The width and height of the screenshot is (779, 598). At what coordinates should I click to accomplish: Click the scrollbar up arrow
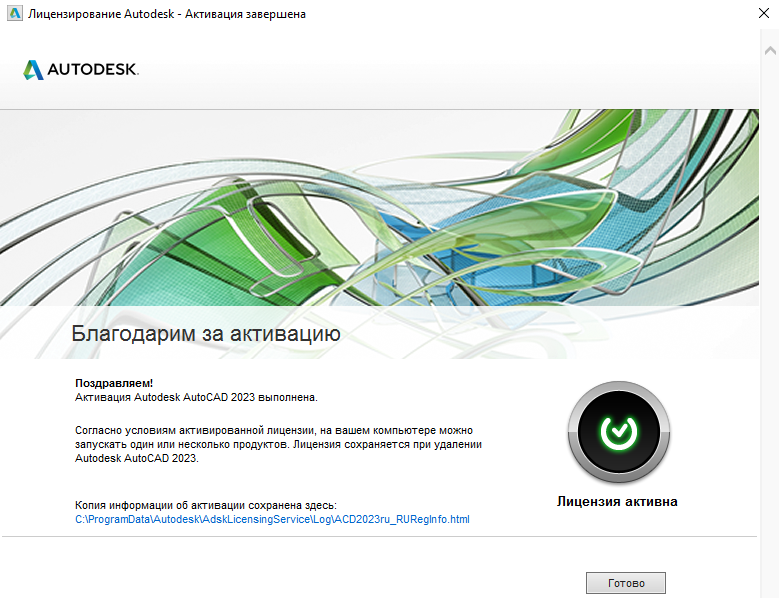770,51
